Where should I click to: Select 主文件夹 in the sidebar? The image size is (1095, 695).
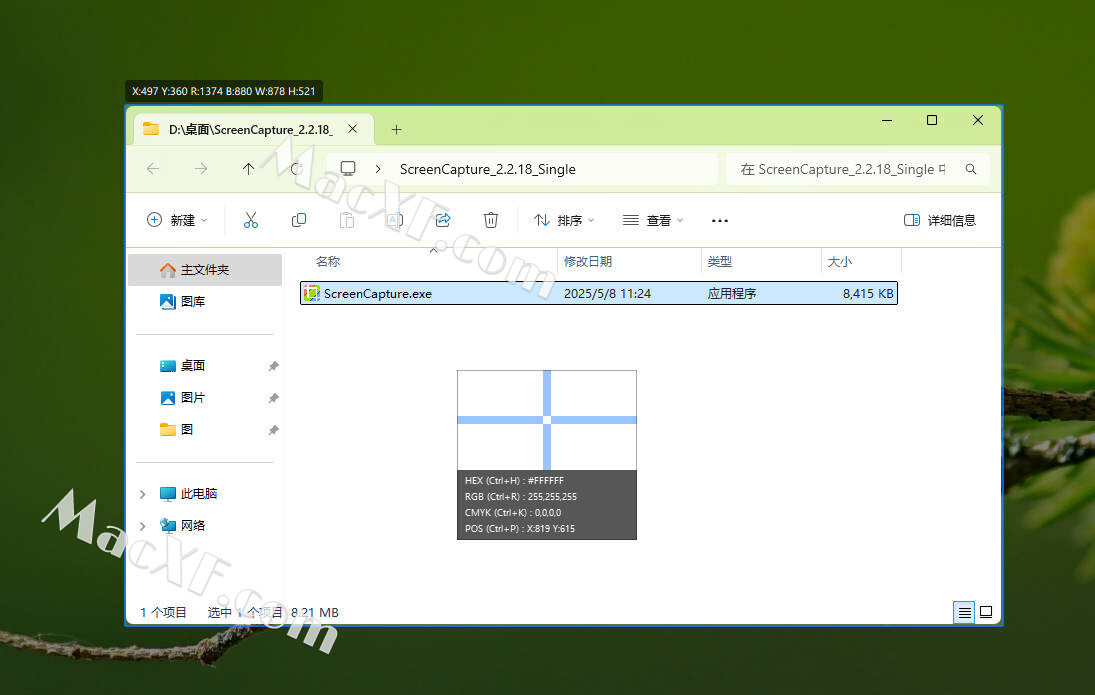click(x=205, y=270)
